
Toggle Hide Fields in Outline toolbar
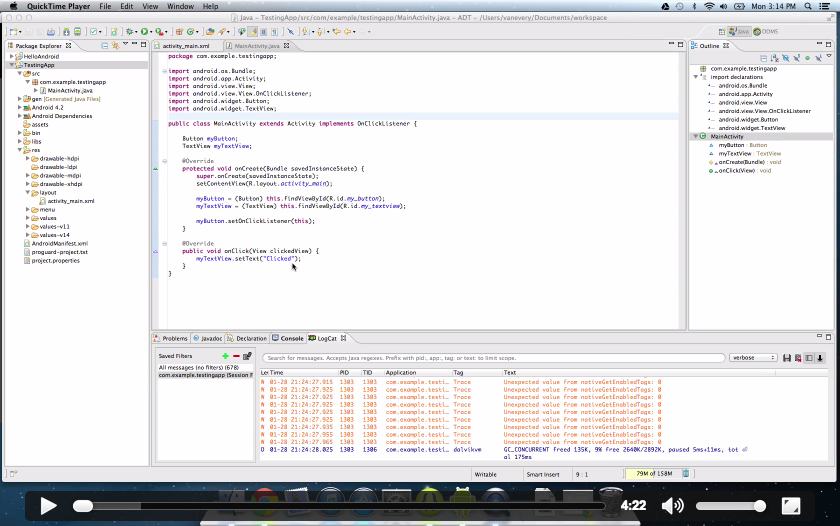click(786, 58)
